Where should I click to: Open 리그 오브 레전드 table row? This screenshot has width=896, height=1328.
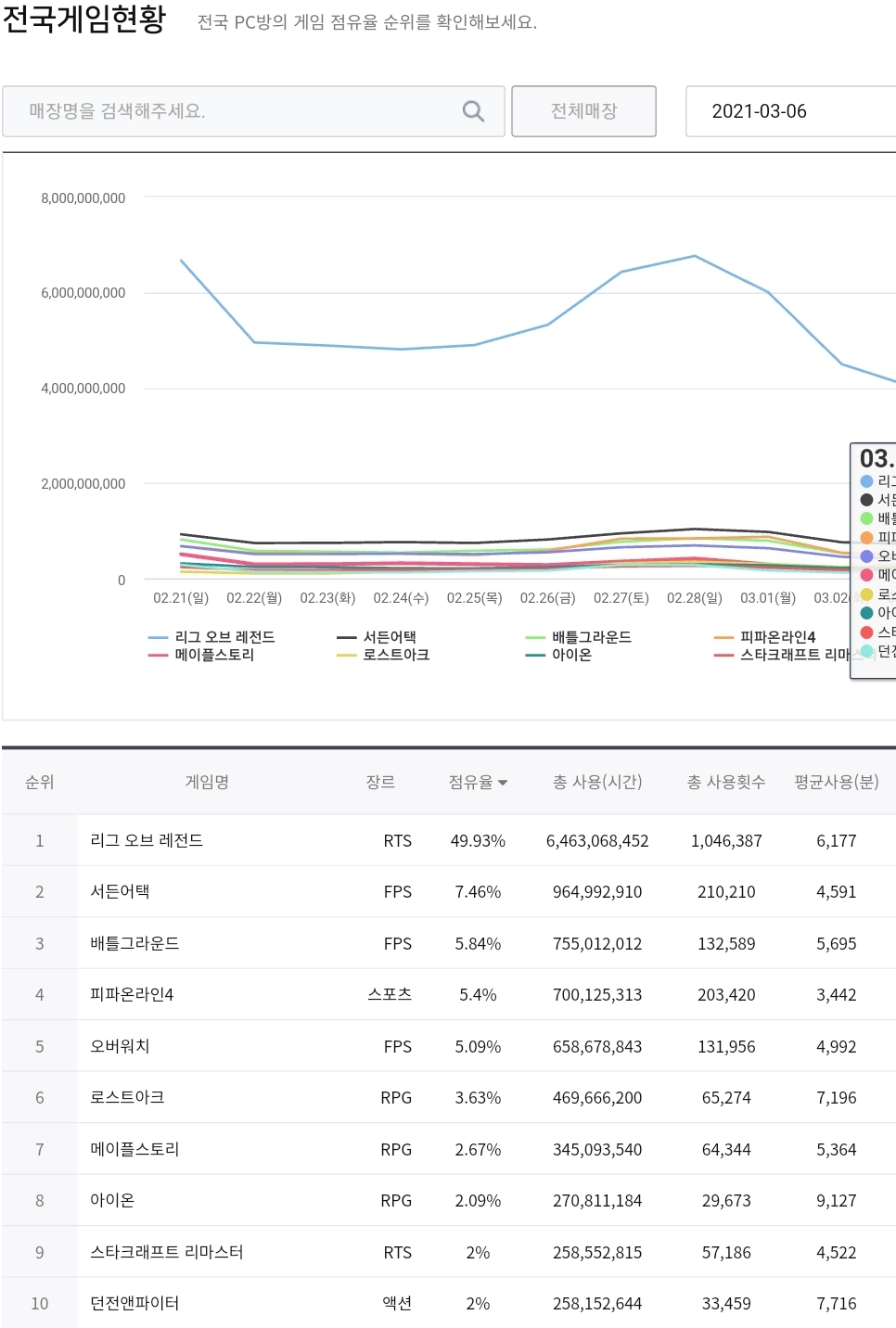147,840
